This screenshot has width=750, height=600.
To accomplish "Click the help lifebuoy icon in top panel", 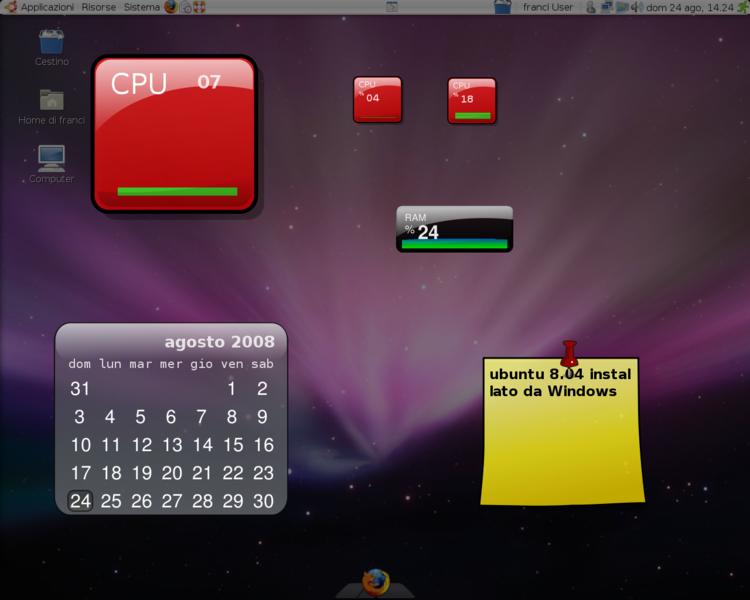I will 199,7.
